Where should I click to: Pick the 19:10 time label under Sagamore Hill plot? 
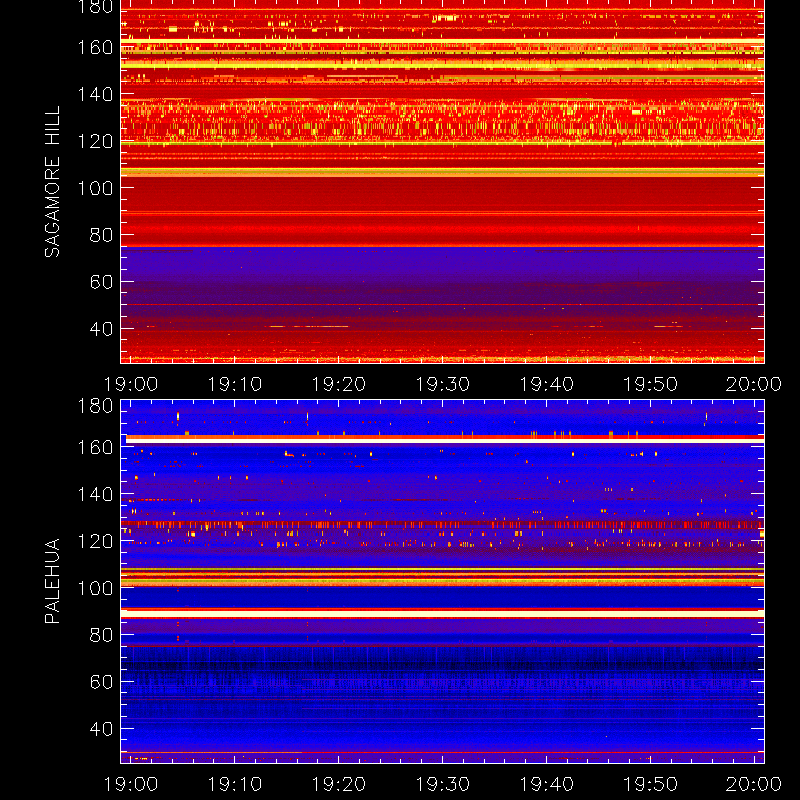[x=235, y=384]
